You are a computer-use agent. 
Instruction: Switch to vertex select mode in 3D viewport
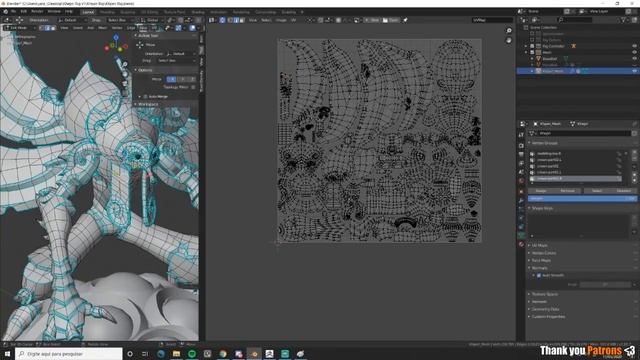pos(41,28)
